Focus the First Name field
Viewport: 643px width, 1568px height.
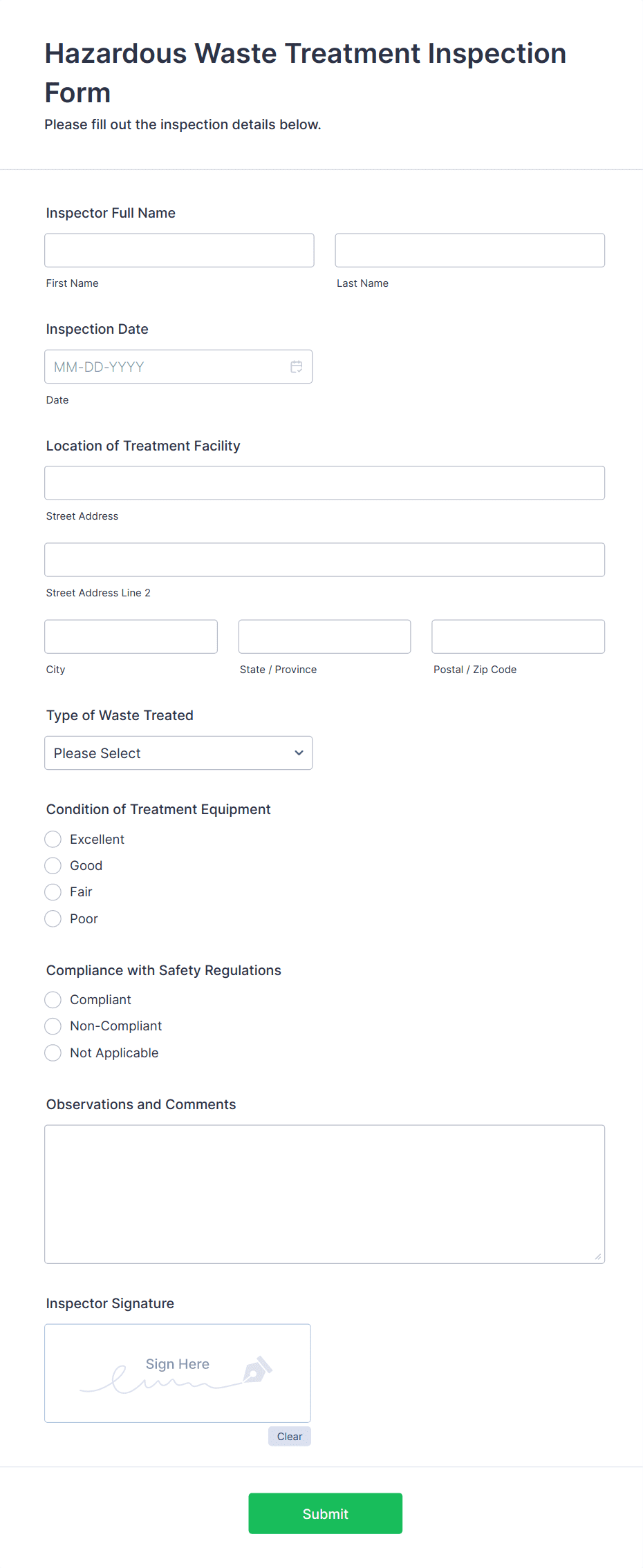coord(179,250)
